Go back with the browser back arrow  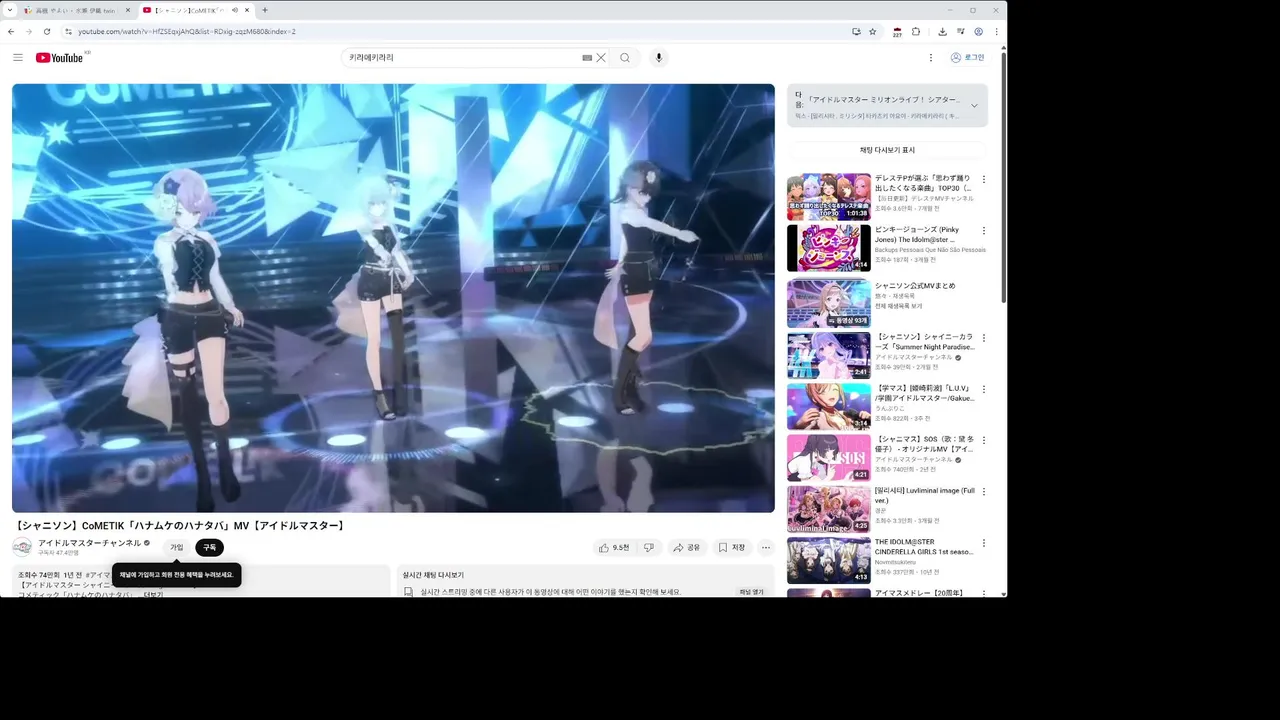[x=11, y=31]
